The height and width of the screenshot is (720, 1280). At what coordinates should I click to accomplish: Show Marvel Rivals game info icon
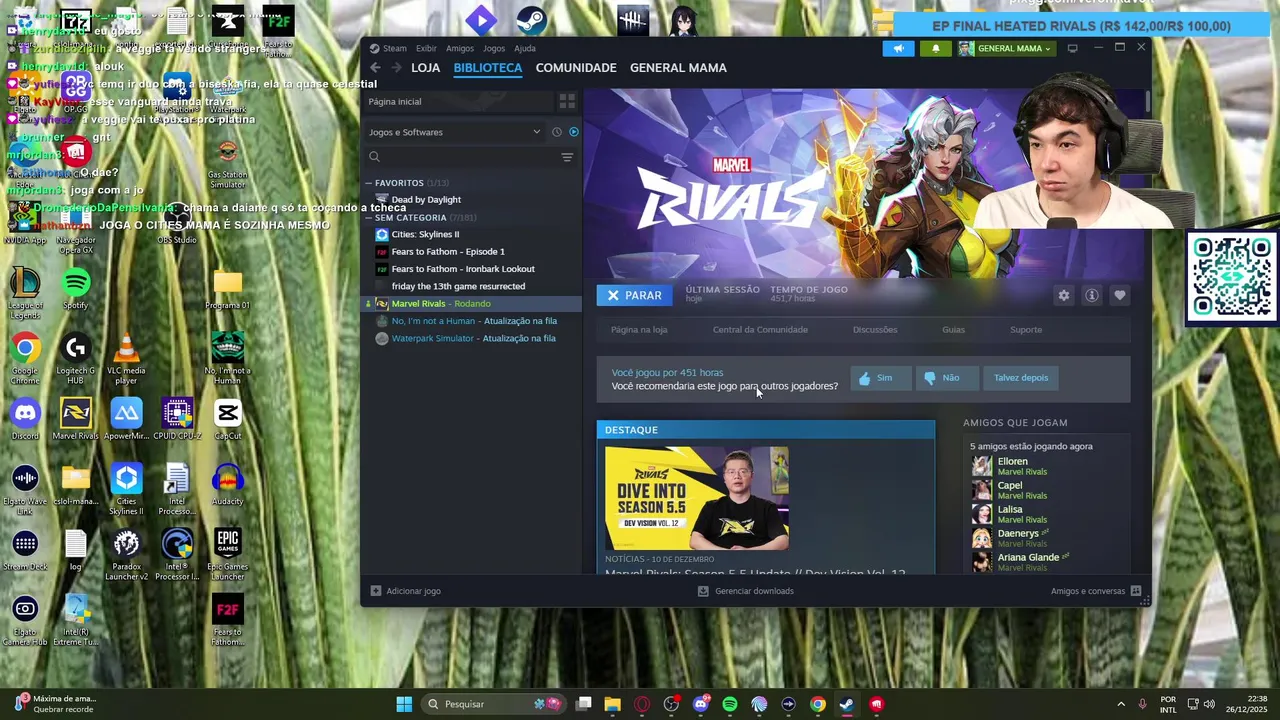(1092, 295)
